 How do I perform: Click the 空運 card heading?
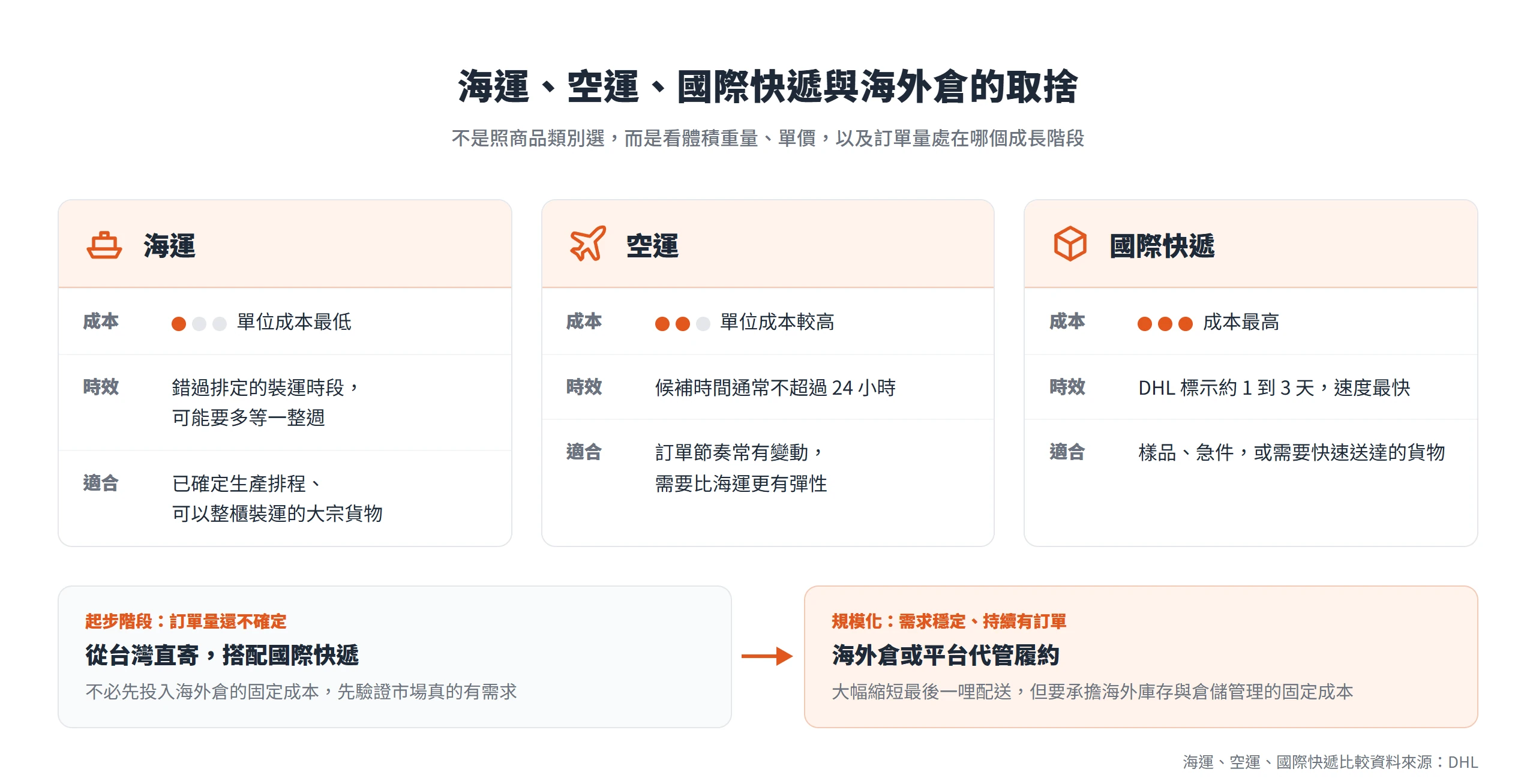652,245
